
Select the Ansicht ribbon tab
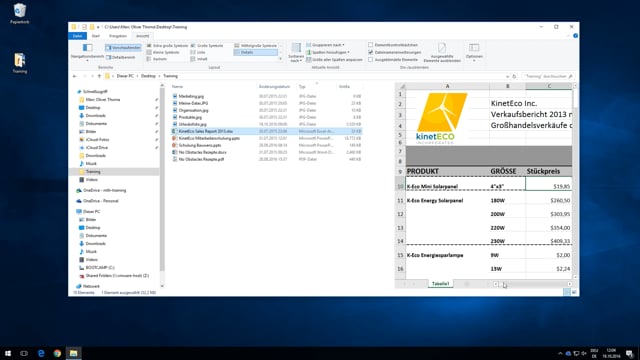coord(142,36)
